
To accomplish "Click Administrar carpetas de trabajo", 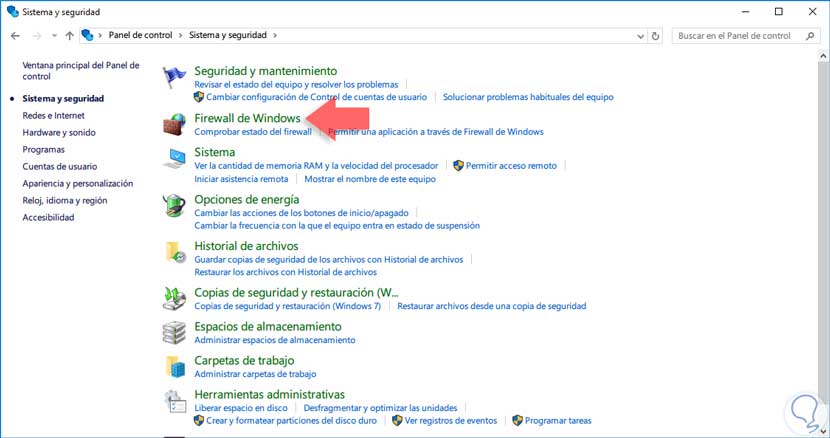I will point(255,374).
